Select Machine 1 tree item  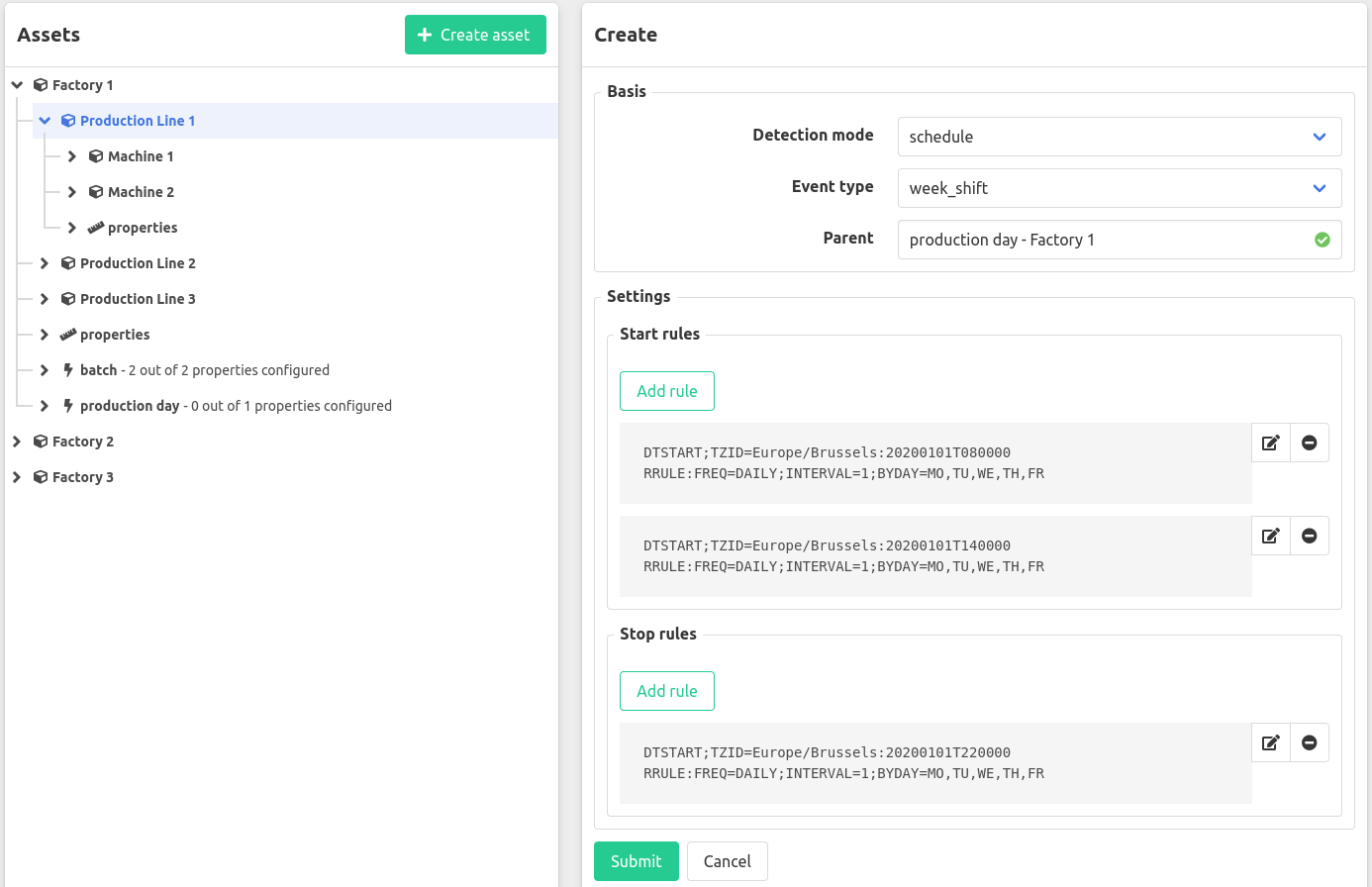[x=141, y=156]
